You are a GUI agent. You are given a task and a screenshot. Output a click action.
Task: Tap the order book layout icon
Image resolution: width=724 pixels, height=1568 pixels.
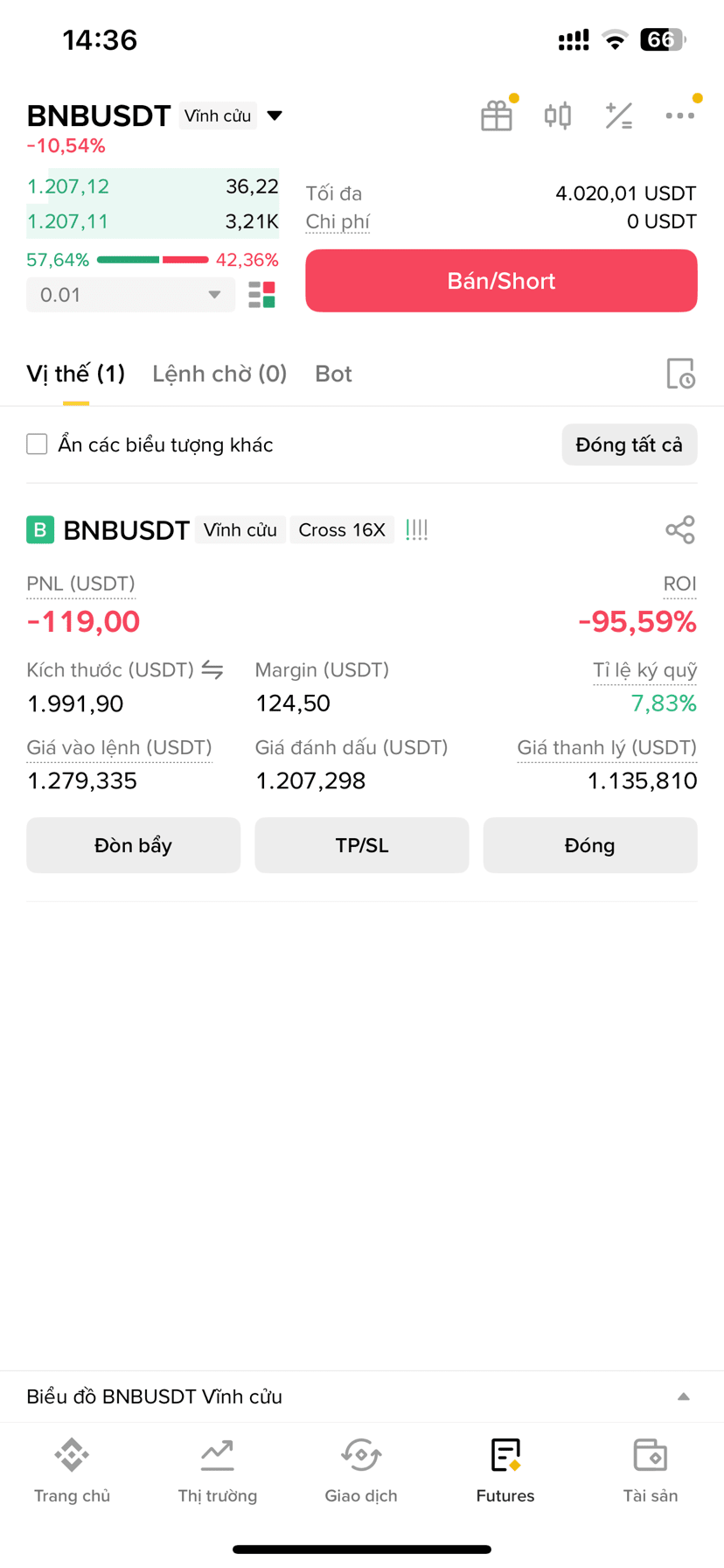(x=261, y=295)
